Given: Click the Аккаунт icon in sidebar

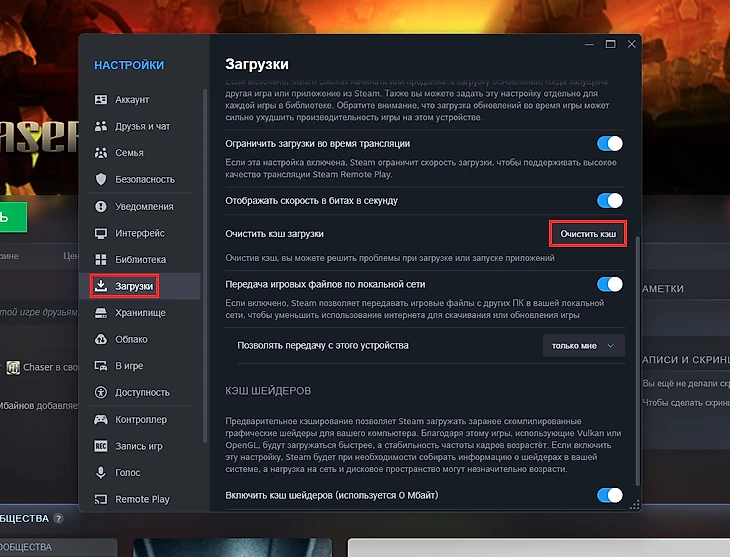Looking at the screenshot, I should [101, 100].
